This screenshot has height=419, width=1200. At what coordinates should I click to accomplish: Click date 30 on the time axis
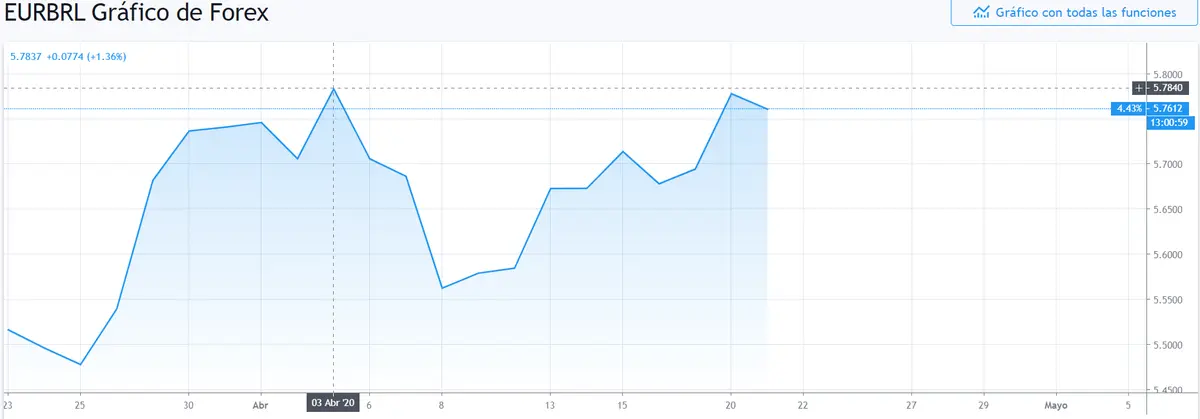point(188,407)
